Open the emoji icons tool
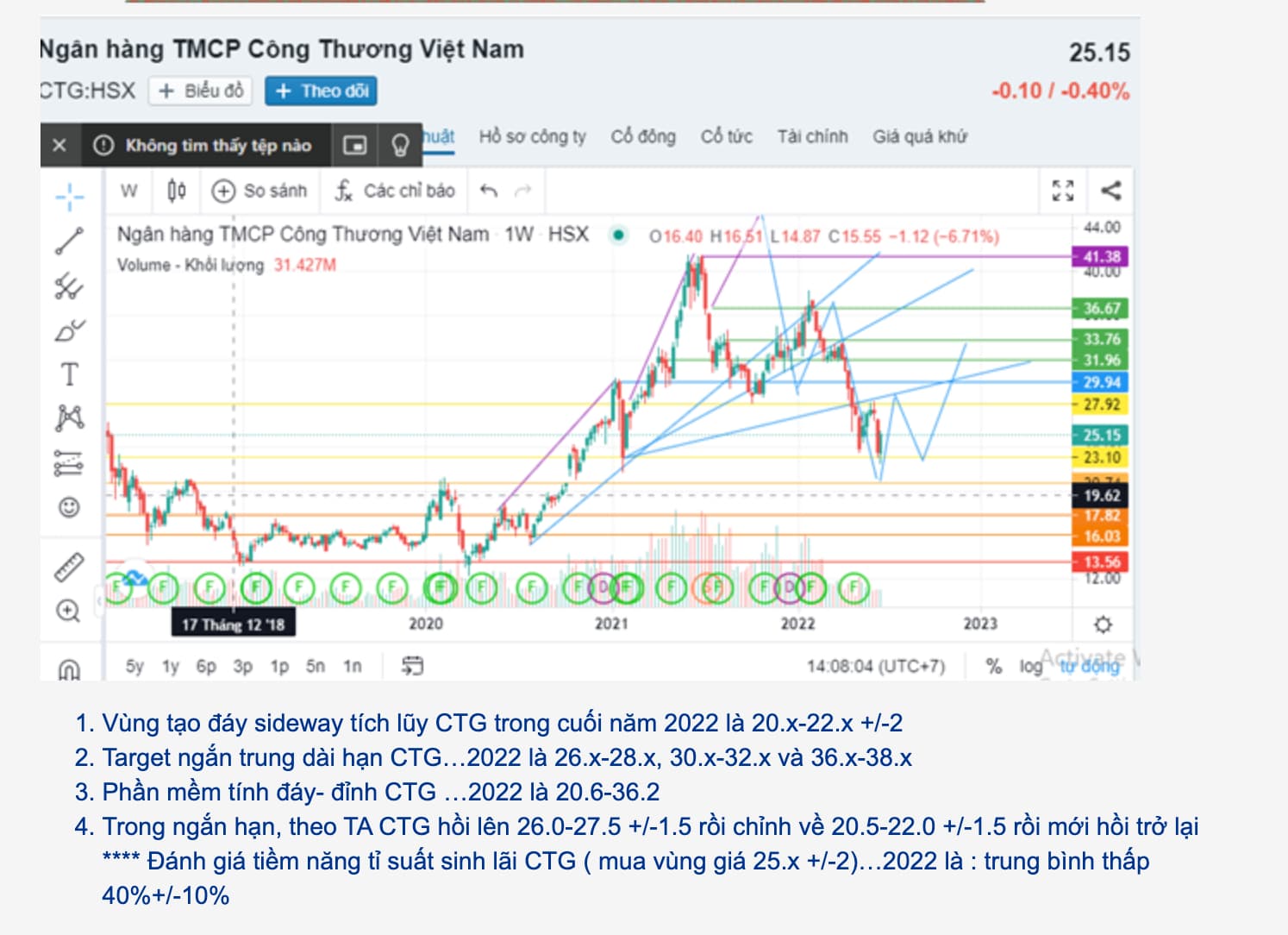This screenshot has width=1288, height=935. coord(70,507)
